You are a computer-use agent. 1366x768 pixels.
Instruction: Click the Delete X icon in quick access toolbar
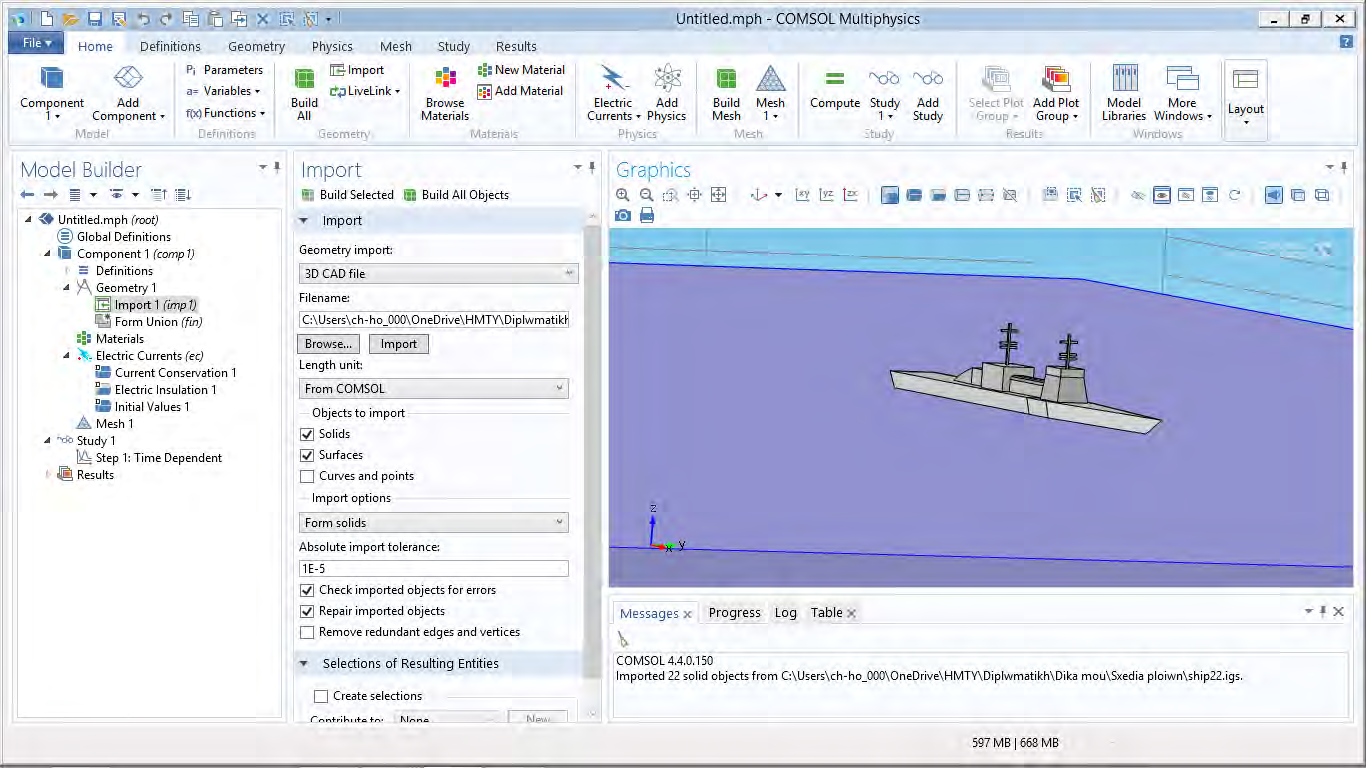(262, 19)
